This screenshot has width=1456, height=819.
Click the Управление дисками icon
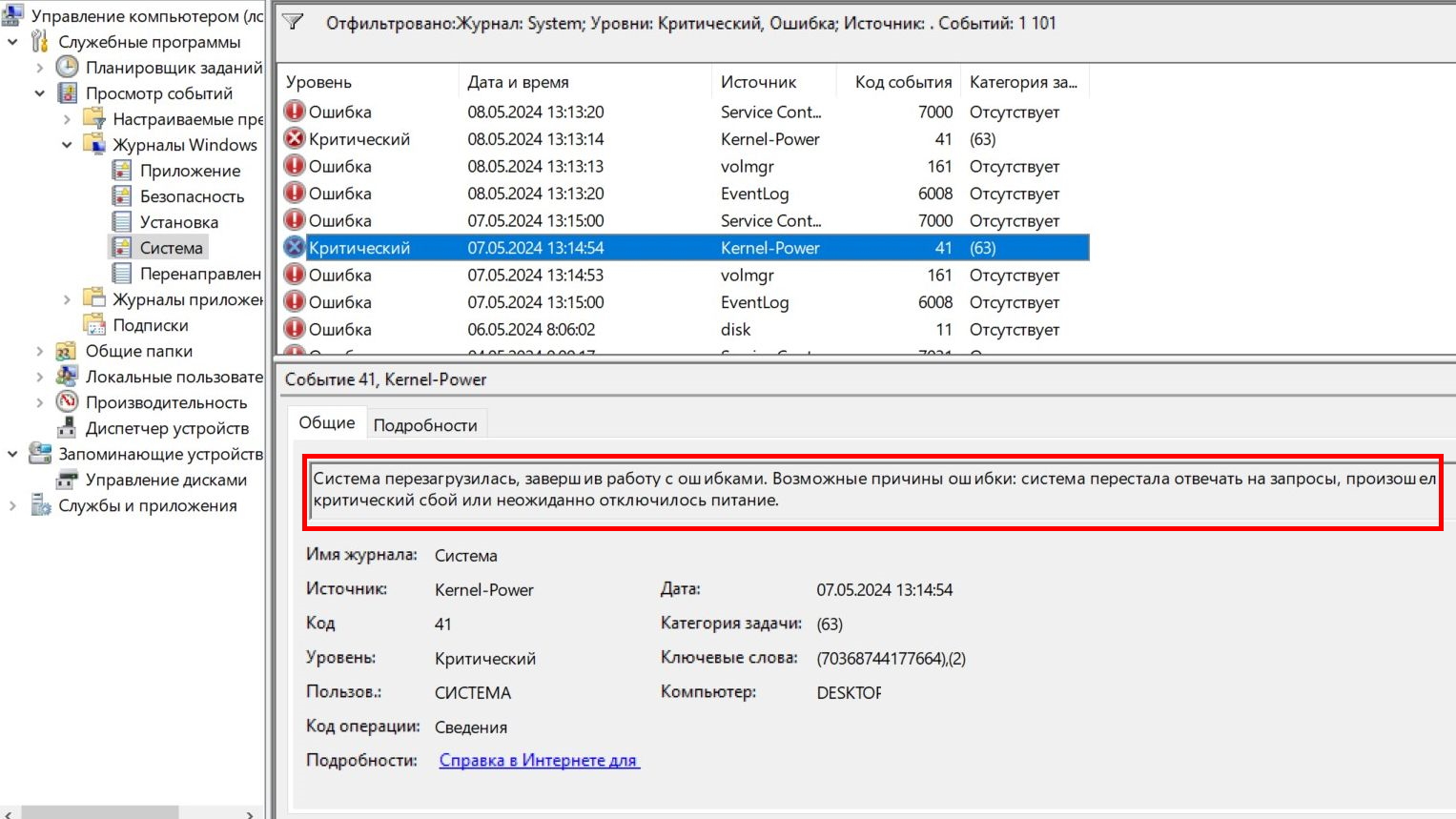[67, 479]
